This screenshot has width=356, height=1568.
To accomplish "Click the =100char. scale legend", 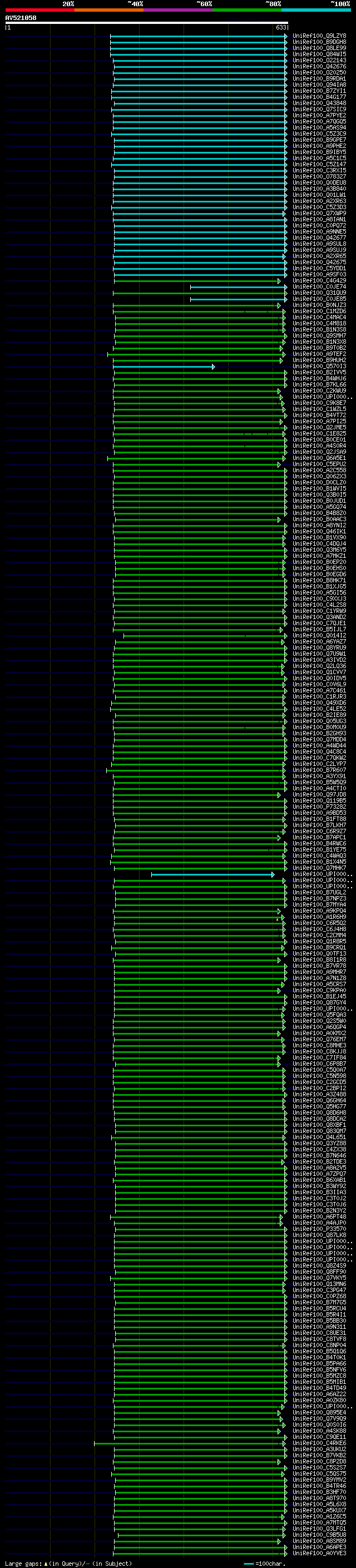I will tap(264, 1563).
